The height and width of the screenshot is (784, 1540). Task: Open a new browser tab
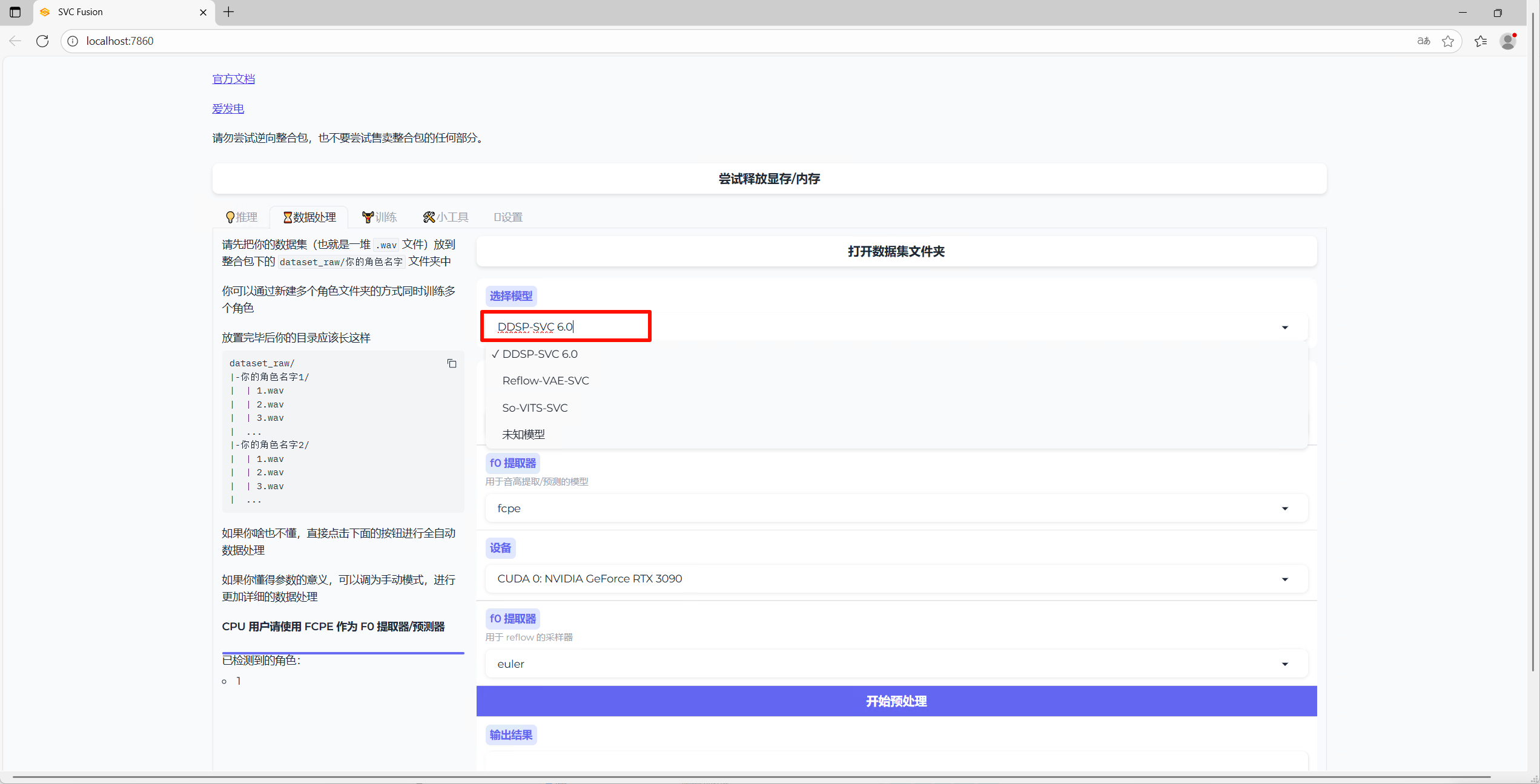tap(228, 12)
